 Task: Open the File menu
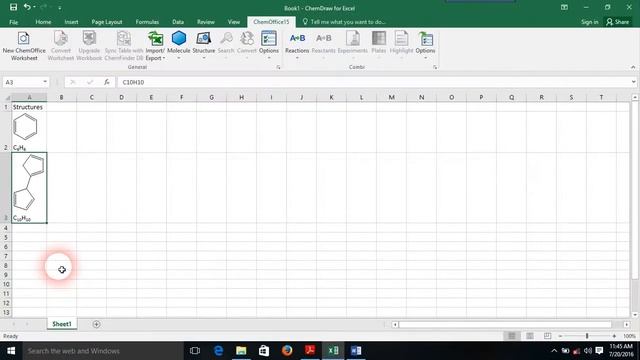pyautogui.click(x=13, y=22)
